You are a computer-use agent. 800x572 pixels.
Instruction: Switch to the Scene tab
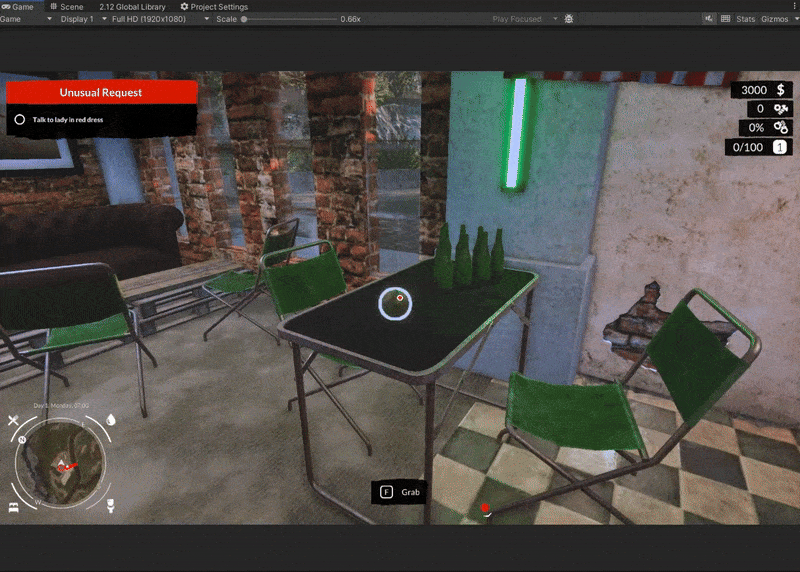66,6
